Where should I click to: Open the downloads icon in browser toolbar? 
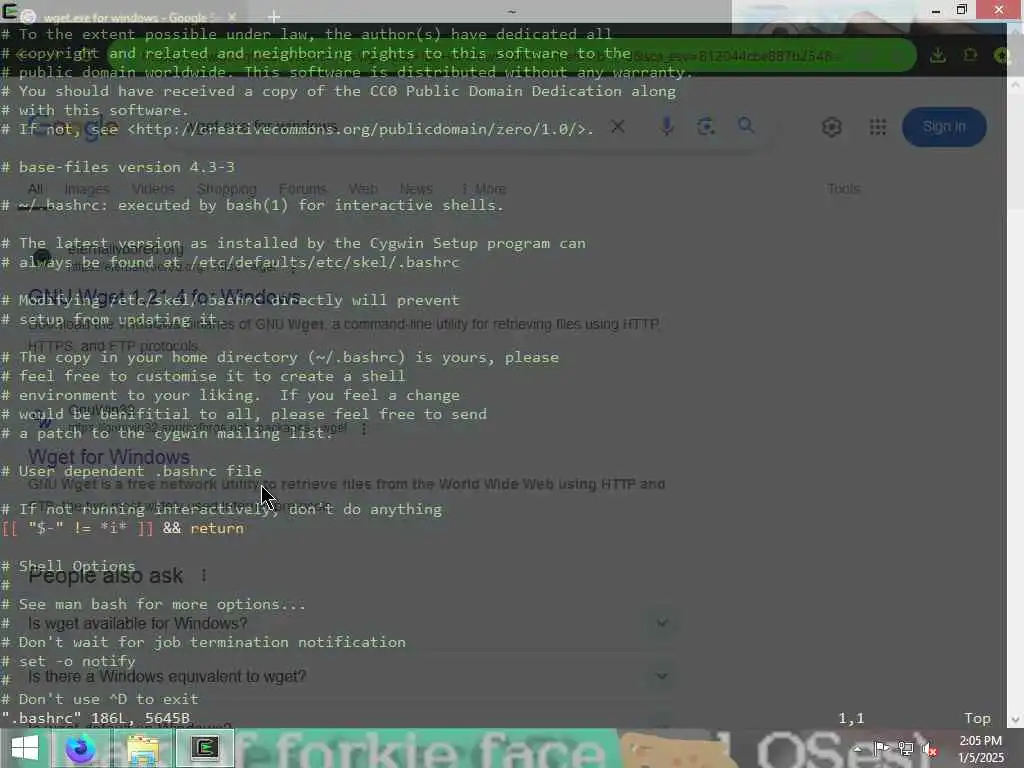coord(938,56)
